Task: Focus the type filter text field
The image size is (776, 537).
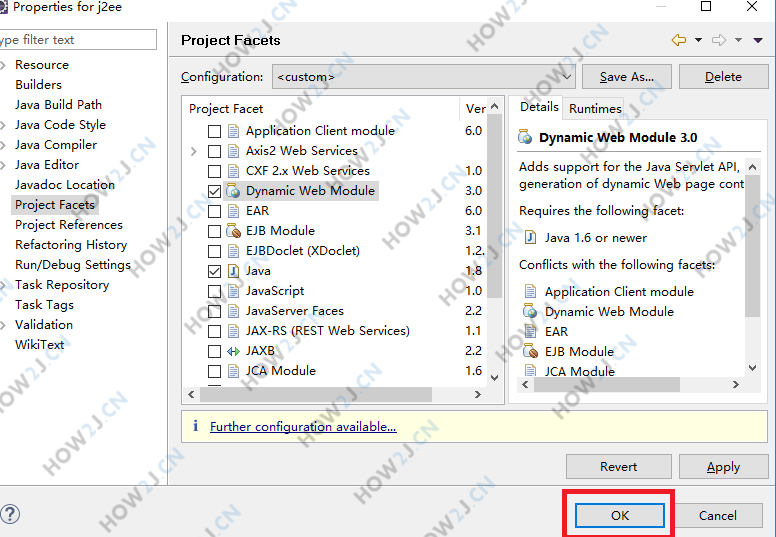Action: click(x=78, y=40)
